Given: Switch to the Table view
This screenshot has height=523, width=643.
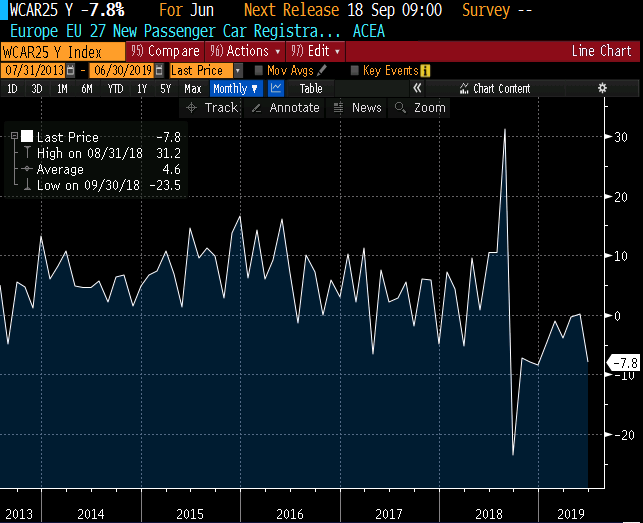Looking at the screenshot, I should [x=311, y=89].
